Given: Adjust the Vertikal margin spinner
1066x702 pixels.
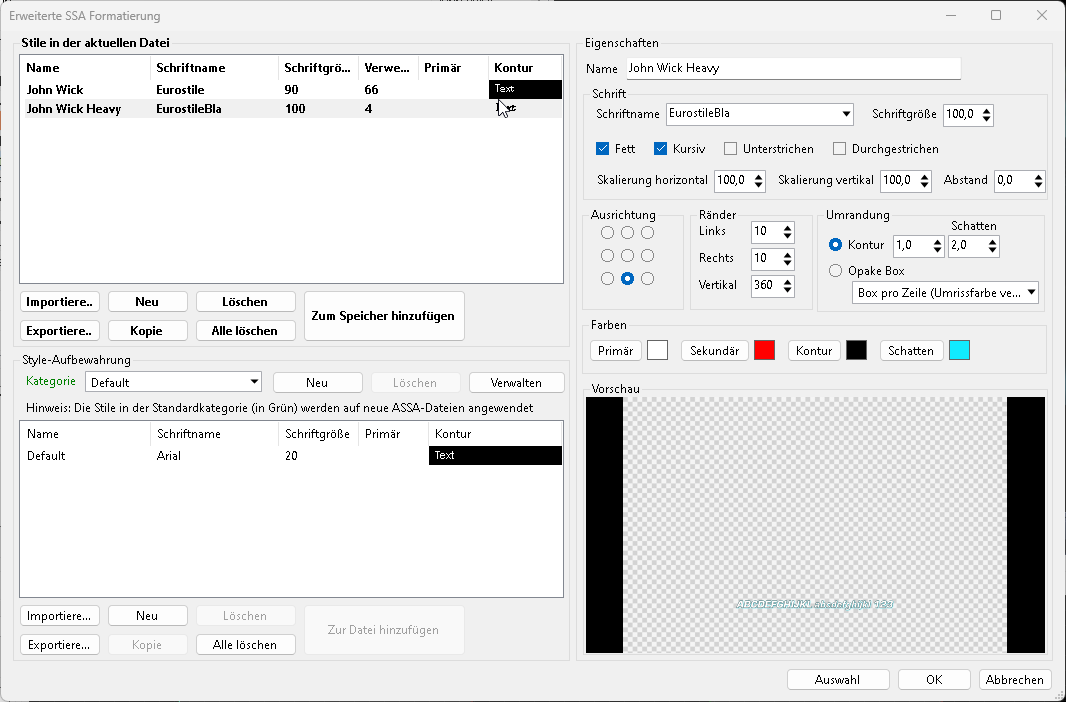Looking at the screenshot, I should coord(787,285).
